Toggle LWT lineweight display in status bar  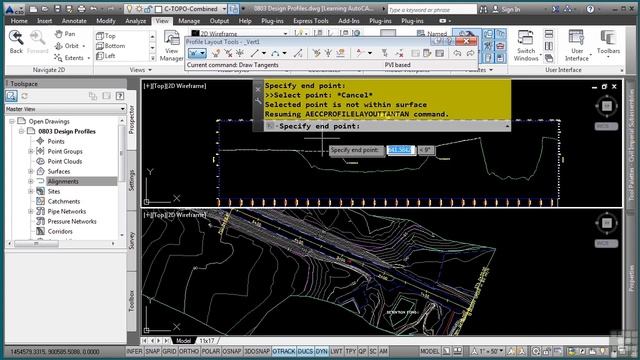pos(336,351)
